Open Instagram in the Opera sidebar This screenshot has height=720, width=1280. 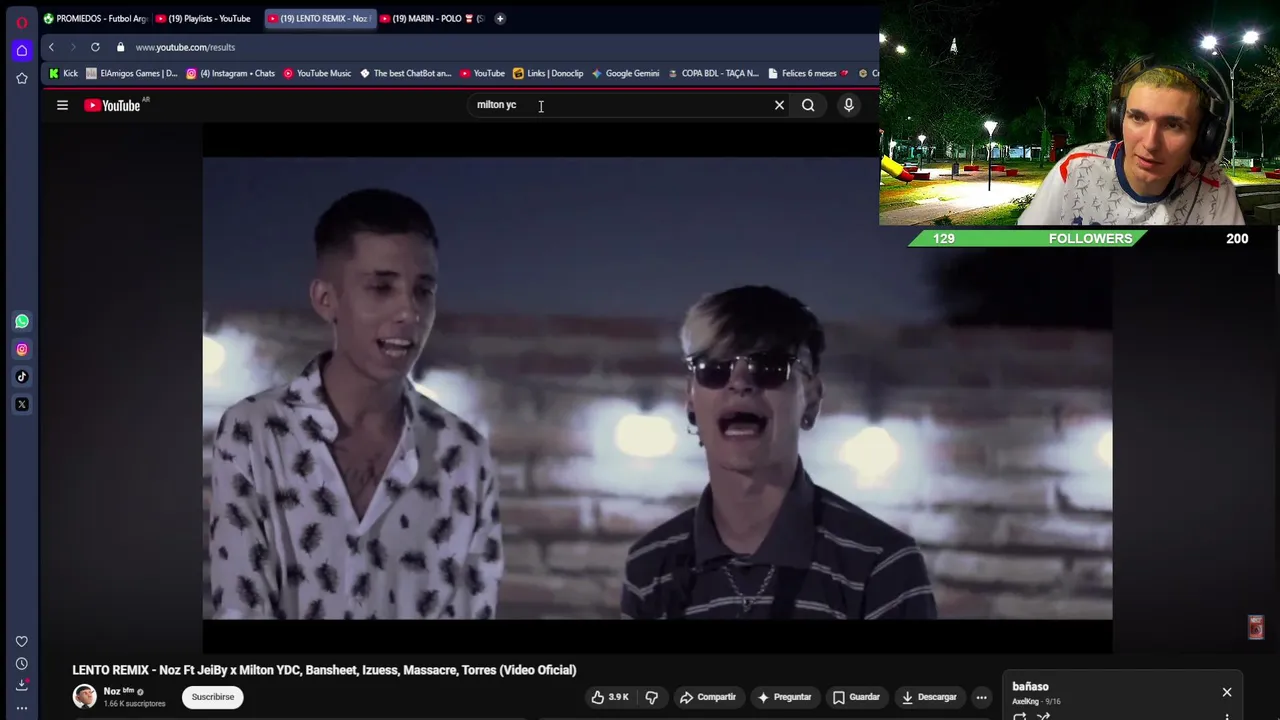coord(22,349)
